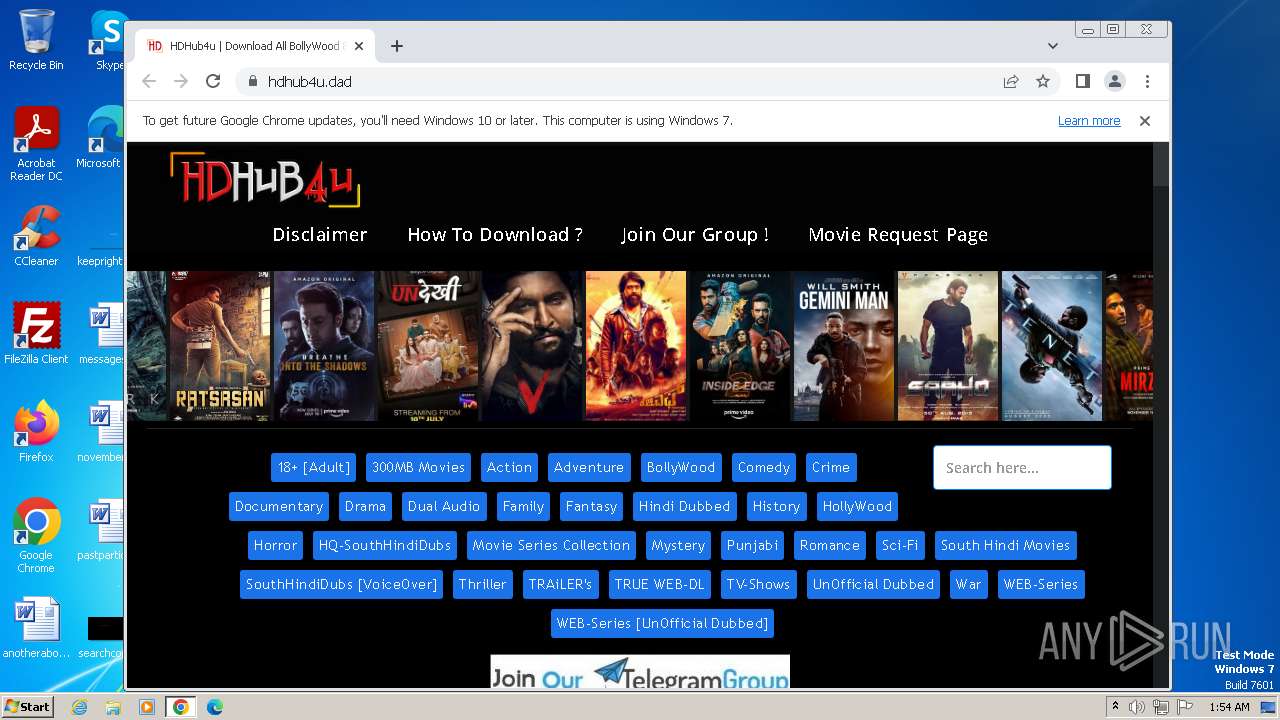Open the How To Download ? menu item
Viewport: 1280px width, 720px height.
495,235
